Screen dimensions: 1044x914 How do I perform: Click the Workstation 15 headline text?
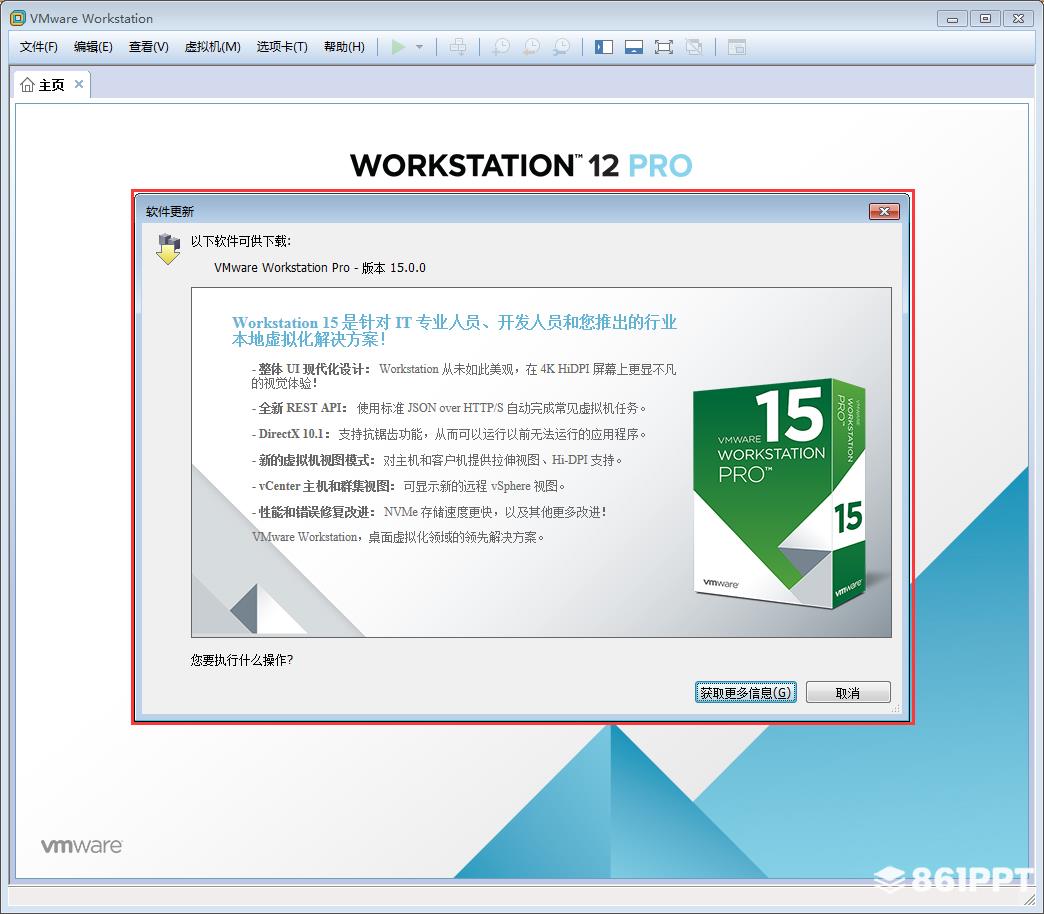coord(454,331)
